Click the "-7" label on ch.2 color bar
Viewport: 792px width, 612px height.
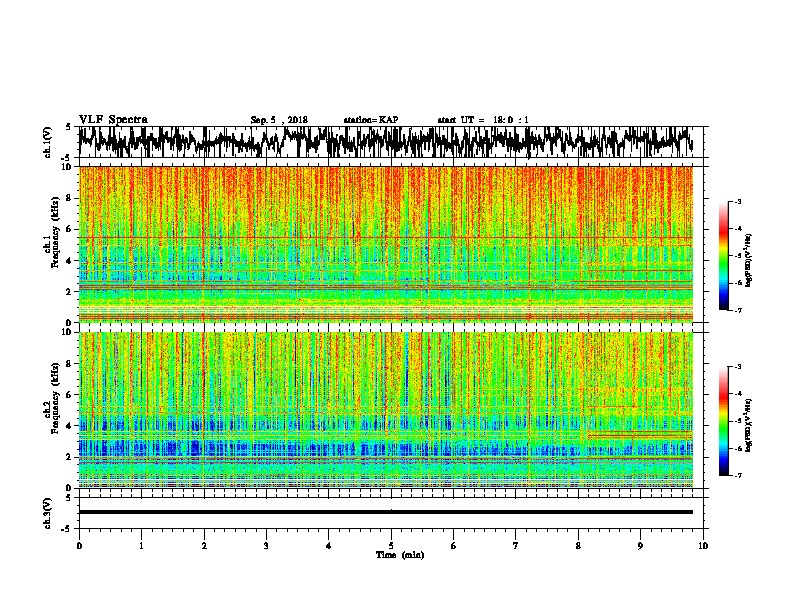[737, 475]
